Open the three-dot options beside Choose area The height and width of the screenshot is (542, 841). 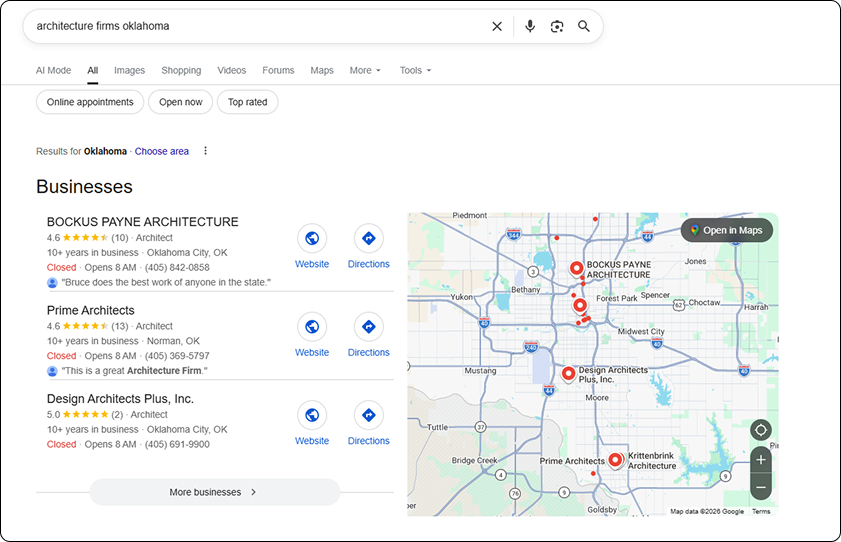(205, 151)
